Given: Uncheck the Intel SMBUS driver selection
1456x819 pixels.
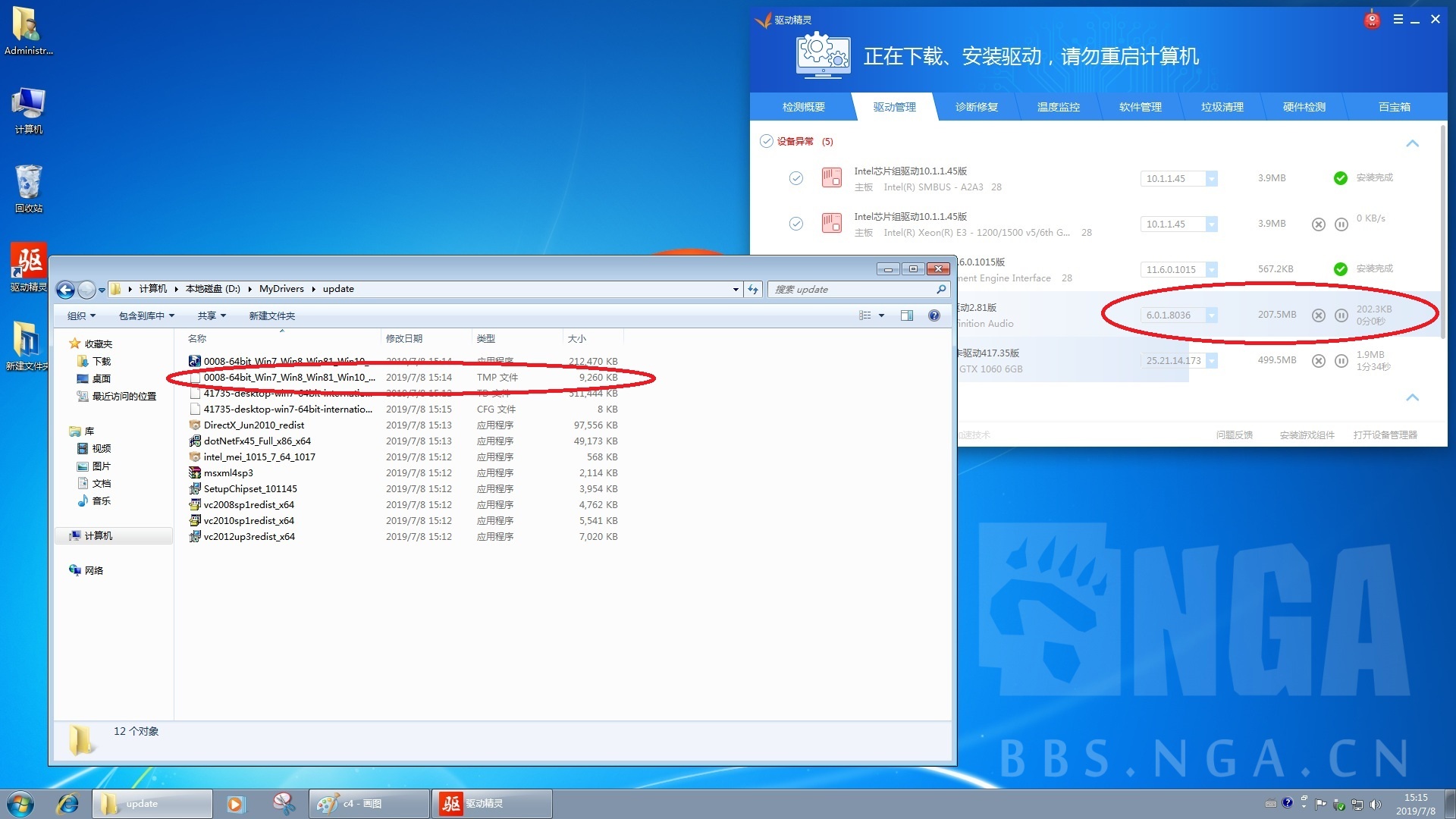Looking at the screenshot, I should [796, 178].
